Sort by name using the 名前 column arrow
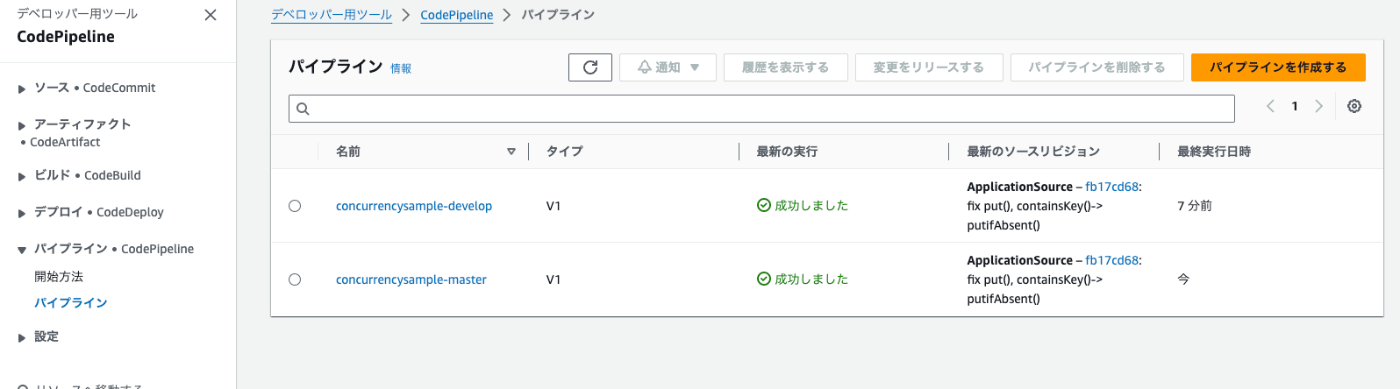This screenshot has height=389, width=1400. click(x=511, y=152)
